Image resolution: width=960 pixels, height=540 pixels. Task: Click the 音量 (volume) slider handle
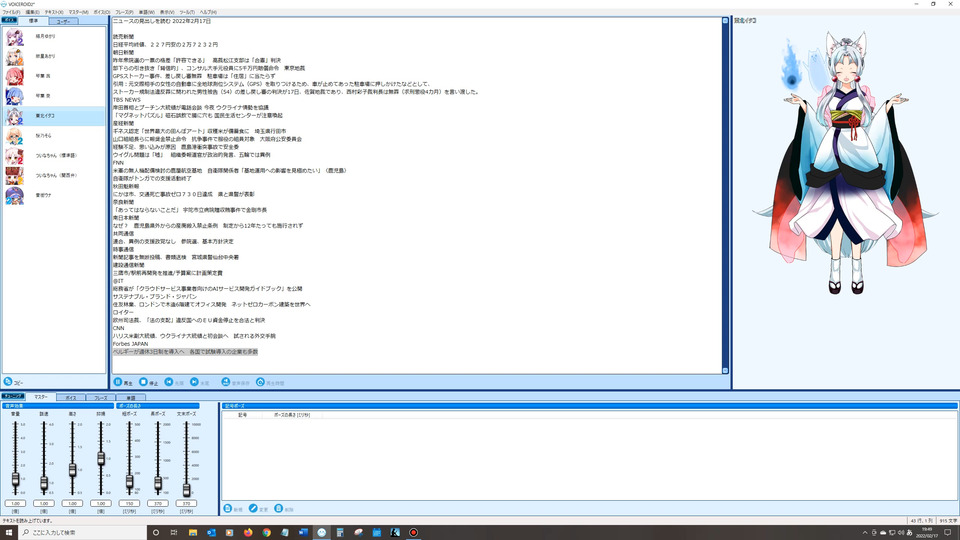15,479
